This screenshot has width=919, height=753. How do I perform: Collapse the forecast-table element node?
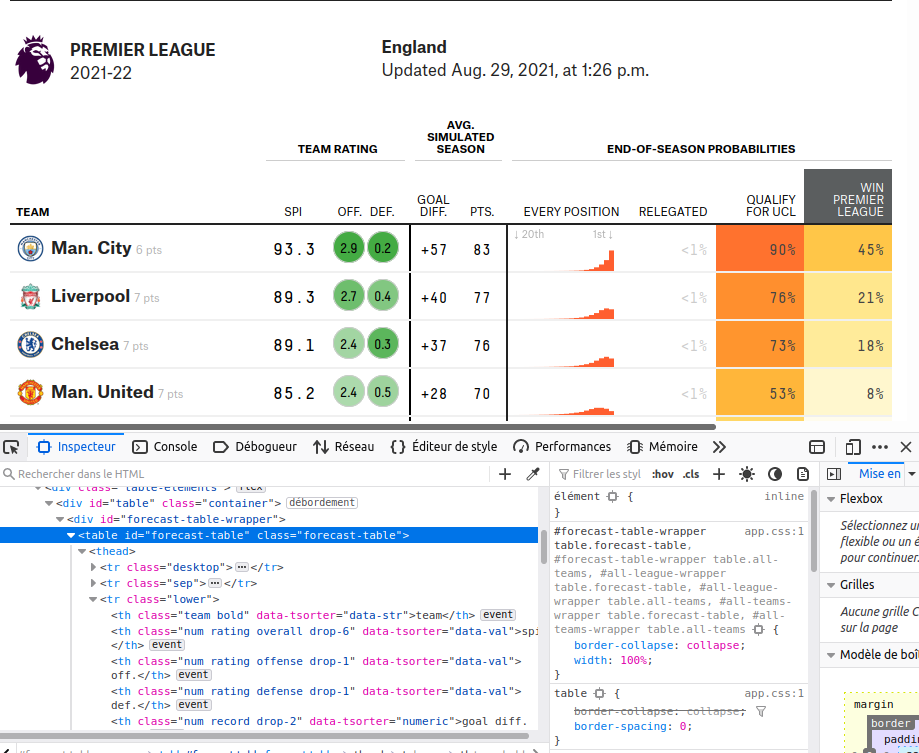point(71,536)
